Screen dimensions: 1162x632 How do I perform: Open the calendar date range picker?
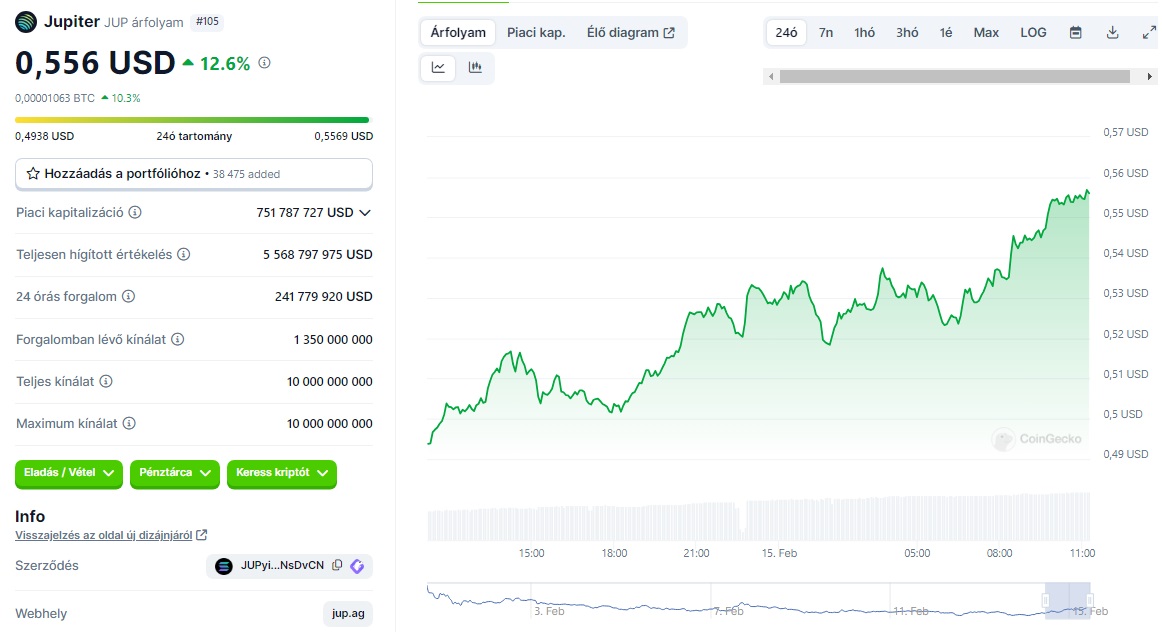[1075, 33]
